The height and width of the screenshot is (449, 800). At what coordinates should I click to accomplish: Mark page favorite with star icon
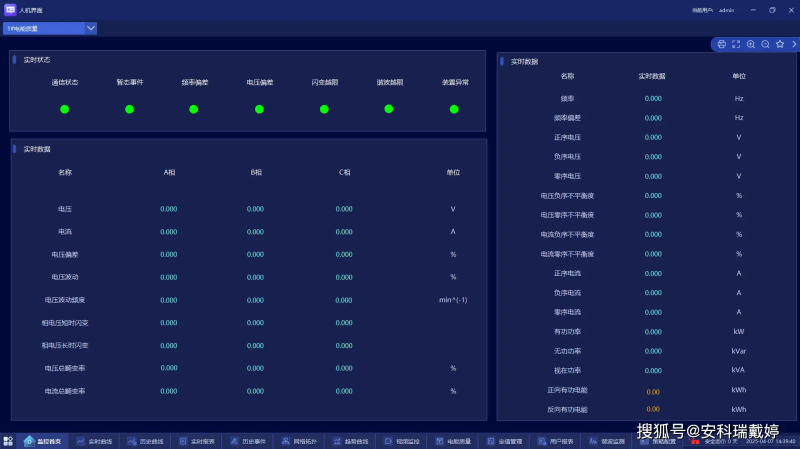click(x=780, y=44)
